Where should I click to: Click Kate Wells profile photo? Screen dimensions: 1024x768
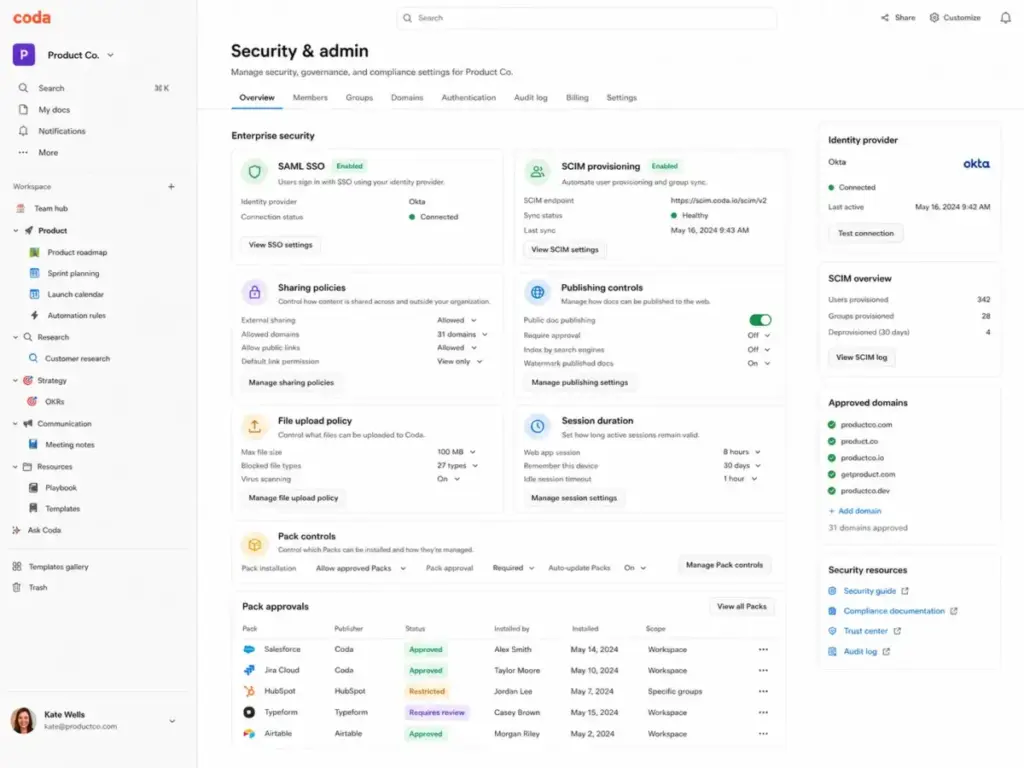pos(24,720)
